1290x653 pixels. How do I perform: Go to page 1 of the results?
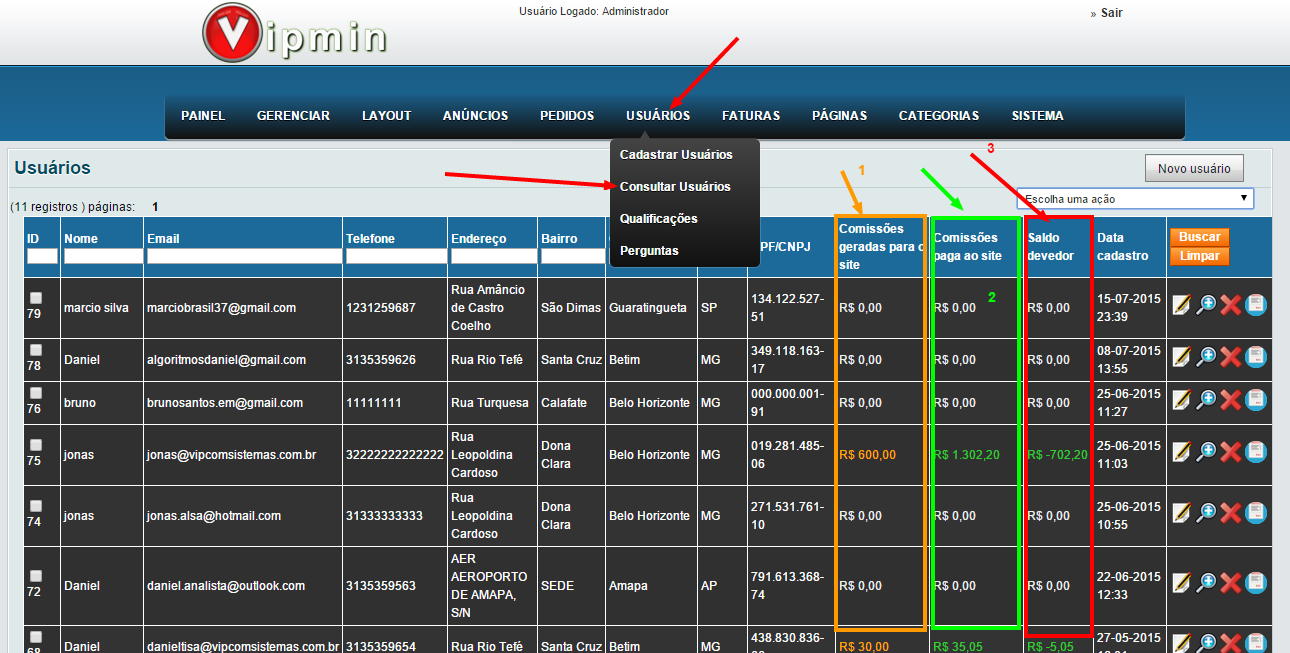click(x=155, y=207)
